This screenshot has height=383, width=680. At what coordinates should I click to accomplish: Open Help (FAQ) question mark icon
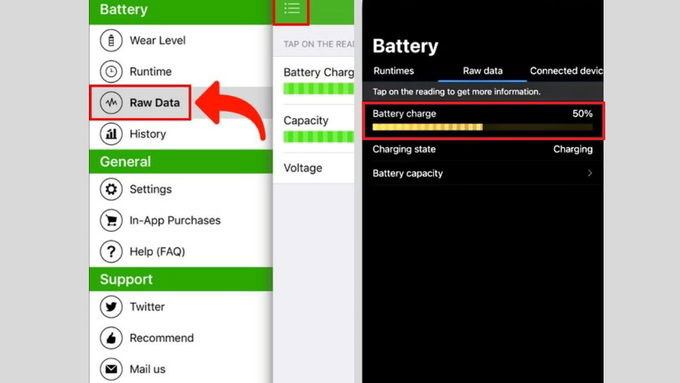click(111, 252)
